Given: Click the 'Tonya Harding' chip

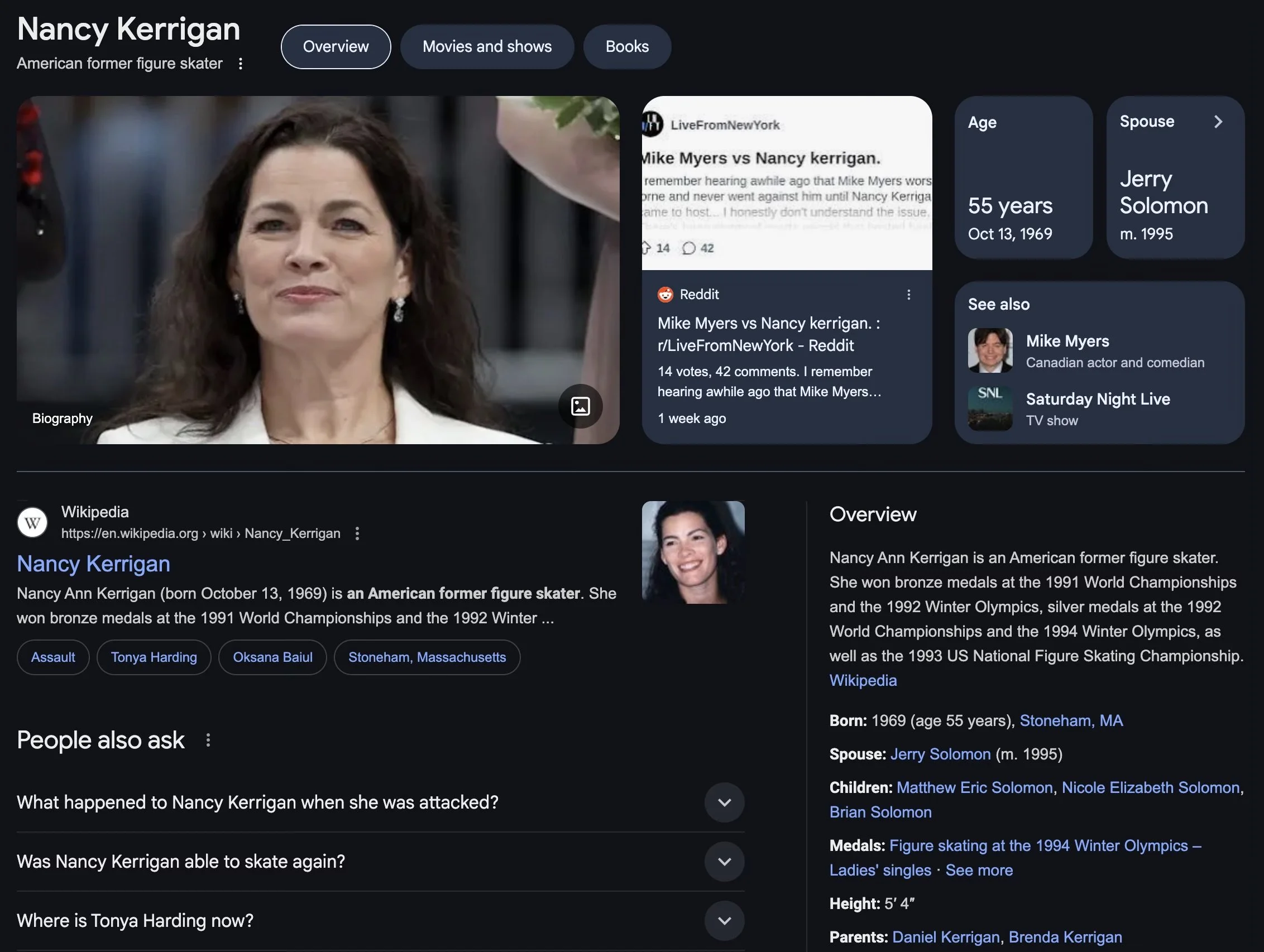Looking at the screenshot, I should click(154, 657).
